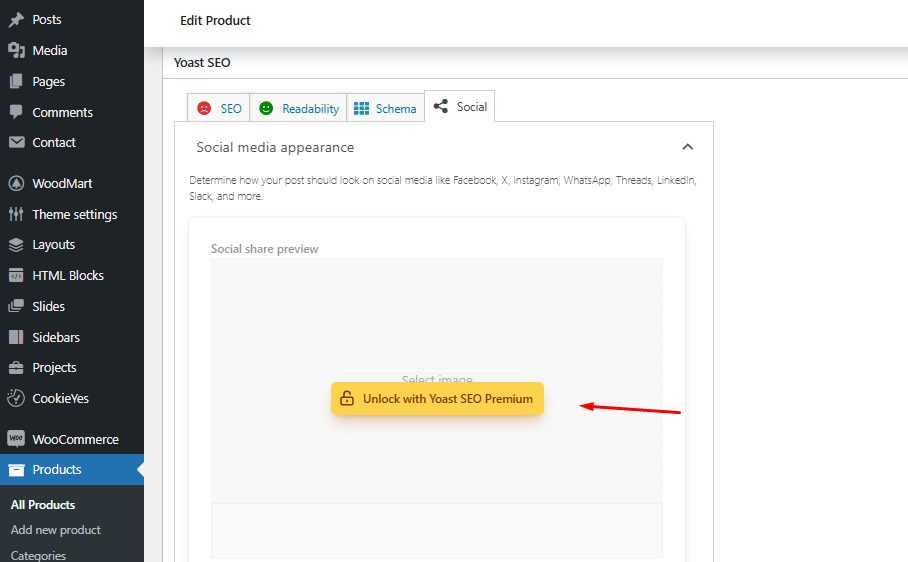
Task: Go to All Products submenu link
Action: tap(43, 505)
